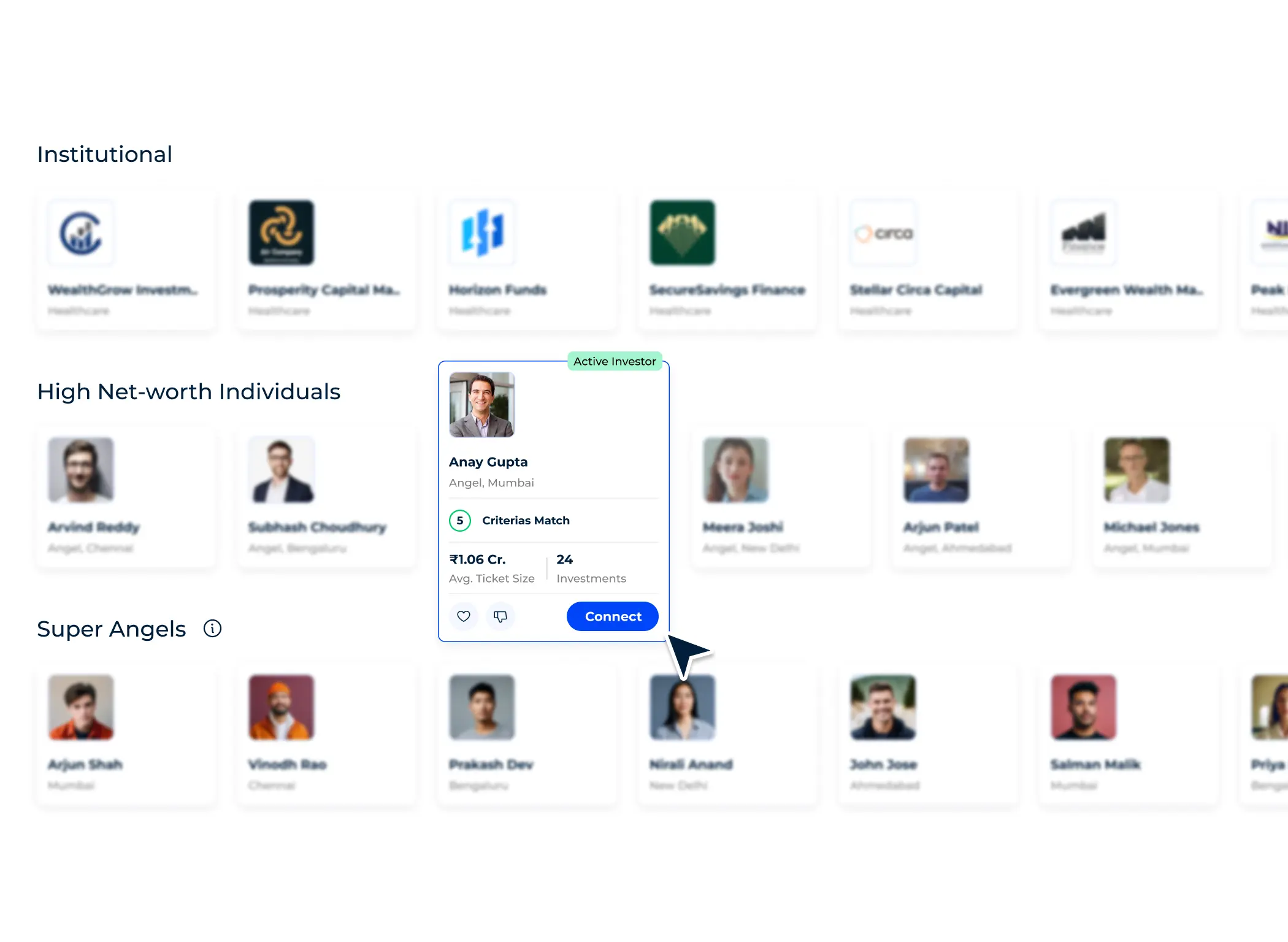Click Arjun Patel name text
The image size is (1288, 942).
[941, 527]
